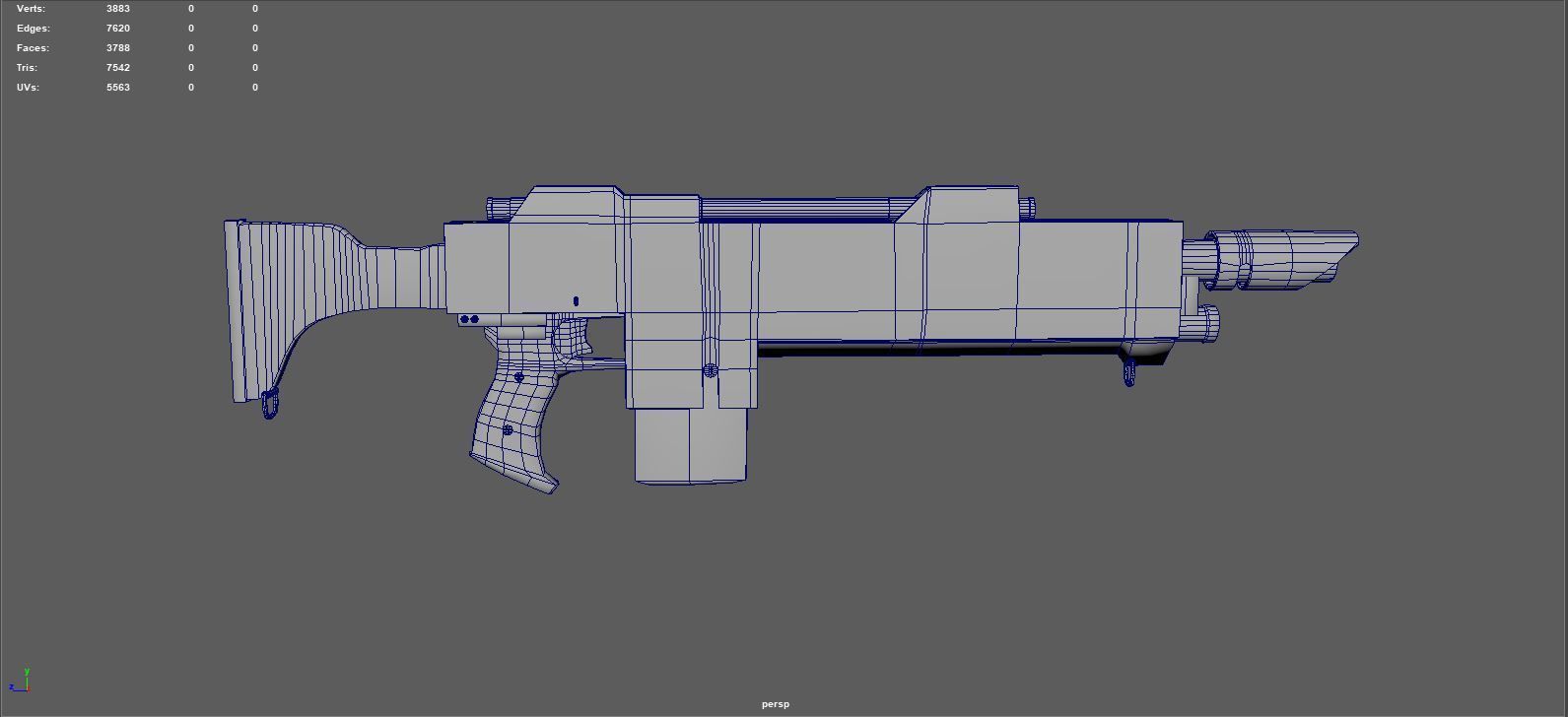Image resolution: width=1568 pixels, height=717 pixels.
Task: Click the UVs count value 5563
Action: (x=118, y=87)
